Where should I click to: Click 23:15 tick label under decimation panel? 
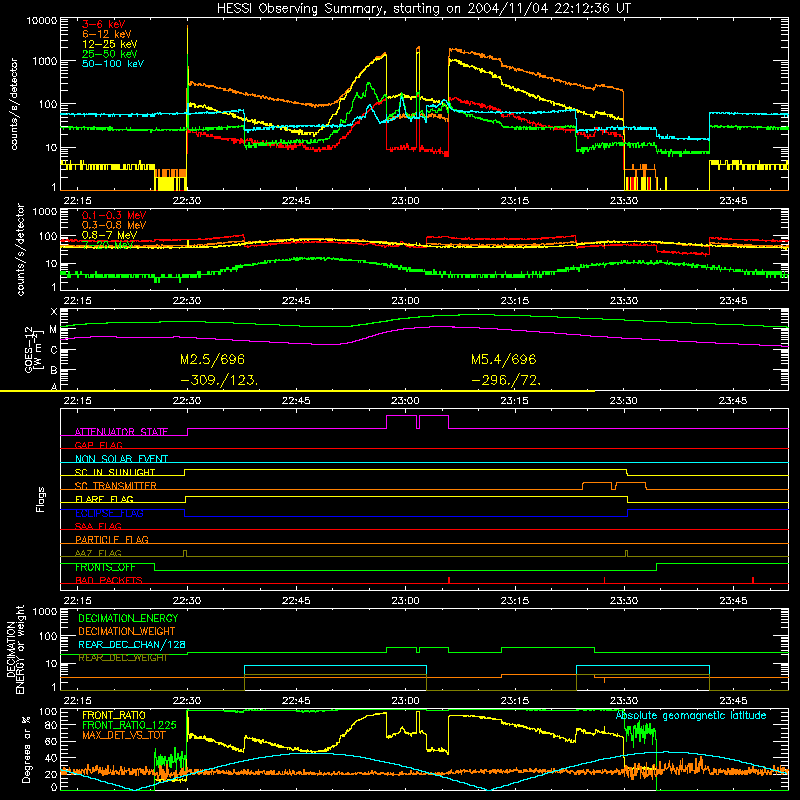tap(514, 701)
